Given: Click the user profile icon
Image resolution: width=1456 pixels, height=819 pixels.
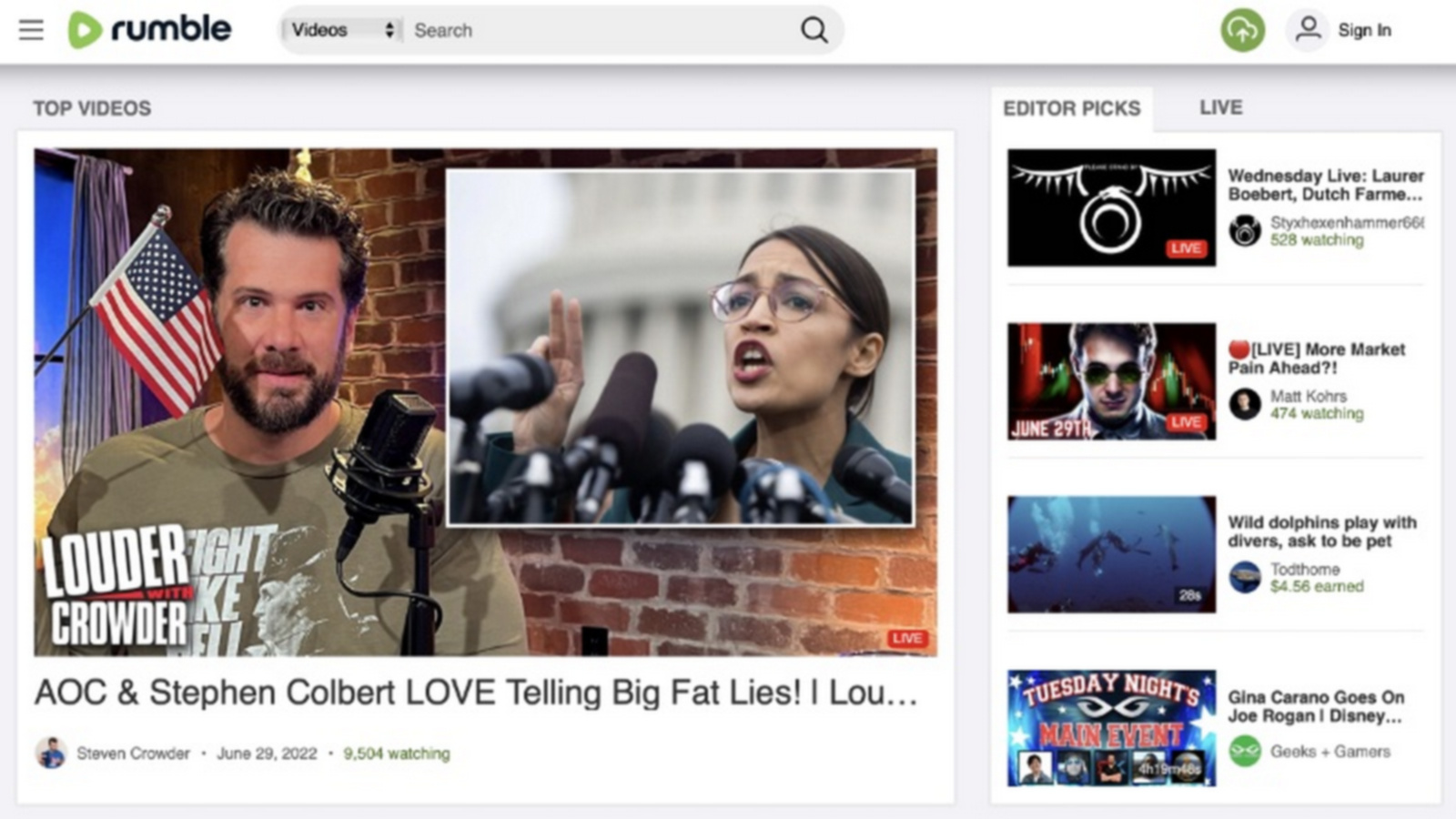Looking at the screenshot, I should [1308, 30].
